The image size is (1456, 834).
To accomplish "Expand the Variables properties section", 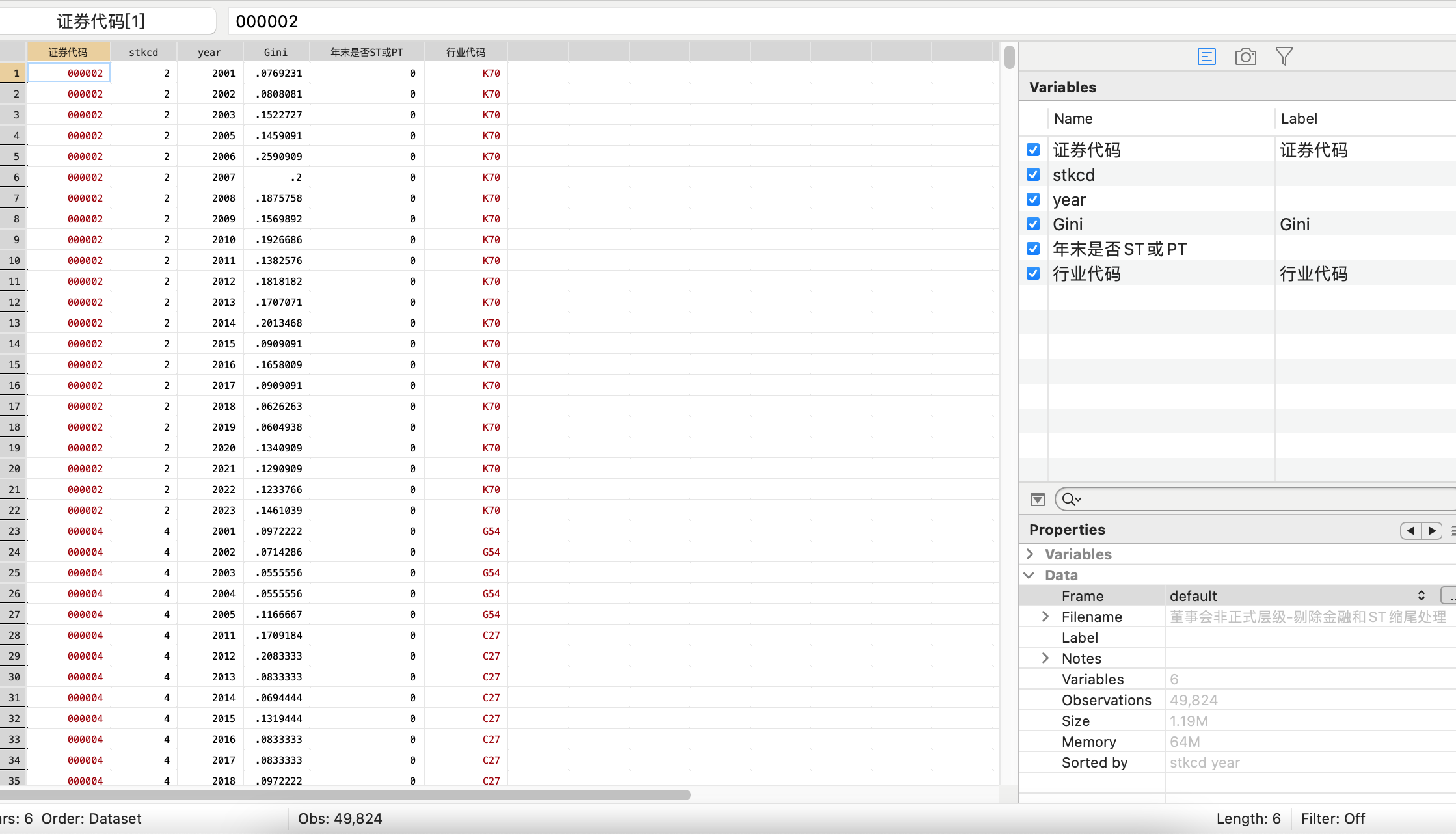I will [1030, 554].
